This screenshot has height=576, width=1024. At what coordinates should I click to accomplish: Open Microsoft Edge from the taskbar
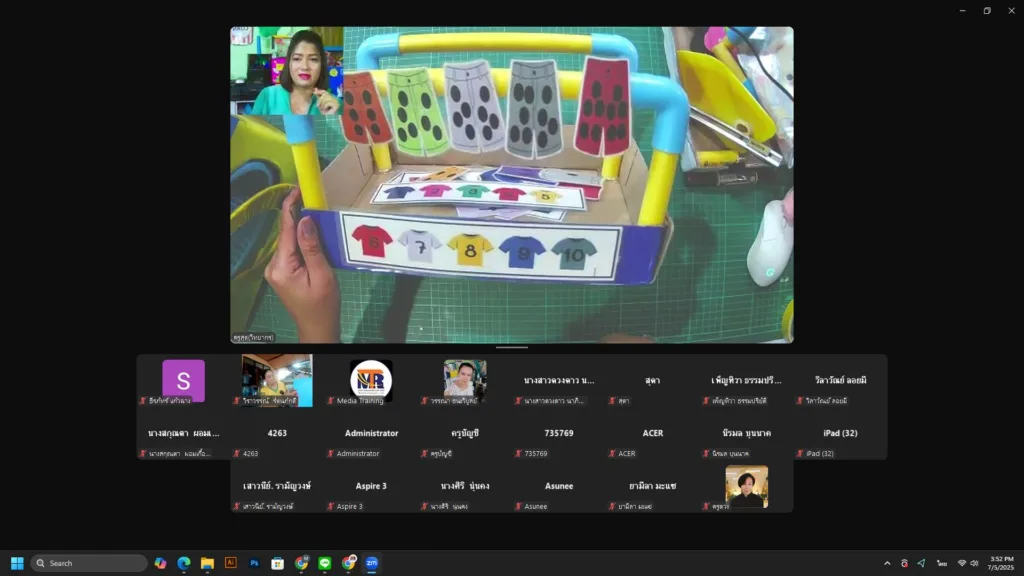point(184,563)
